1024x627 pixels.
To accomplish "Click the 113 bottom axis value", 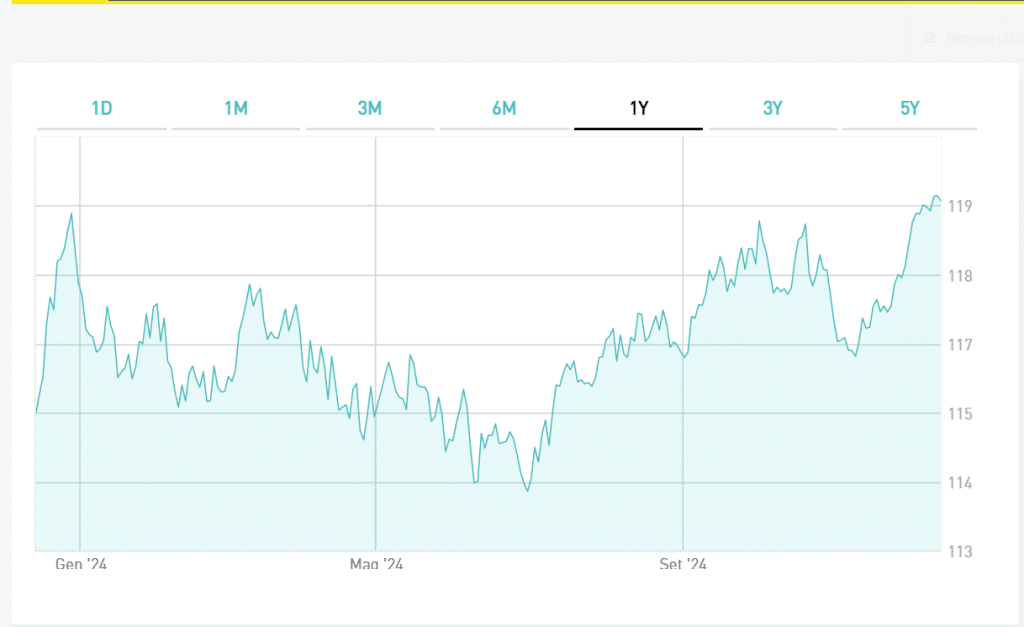I will 961,552.
